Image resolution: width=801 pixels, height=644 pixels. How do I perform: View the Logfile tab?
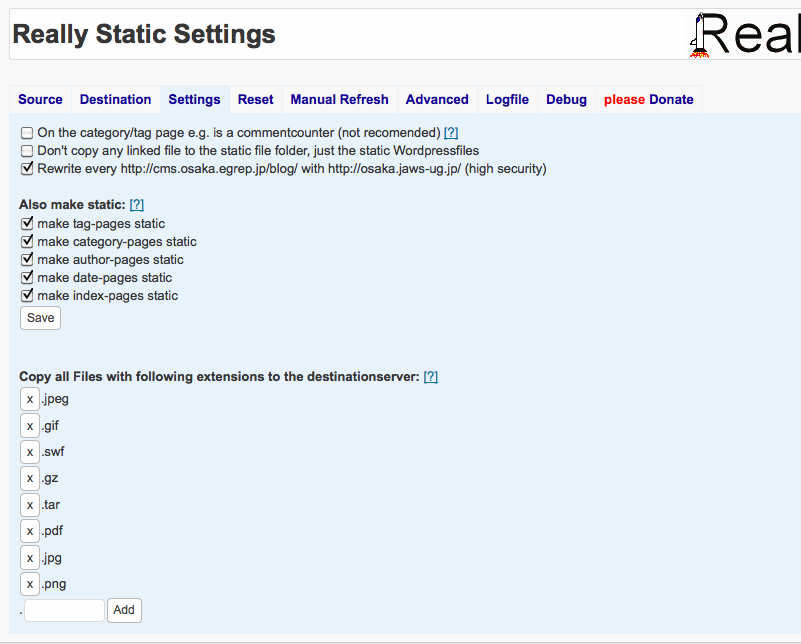[507, 99]
